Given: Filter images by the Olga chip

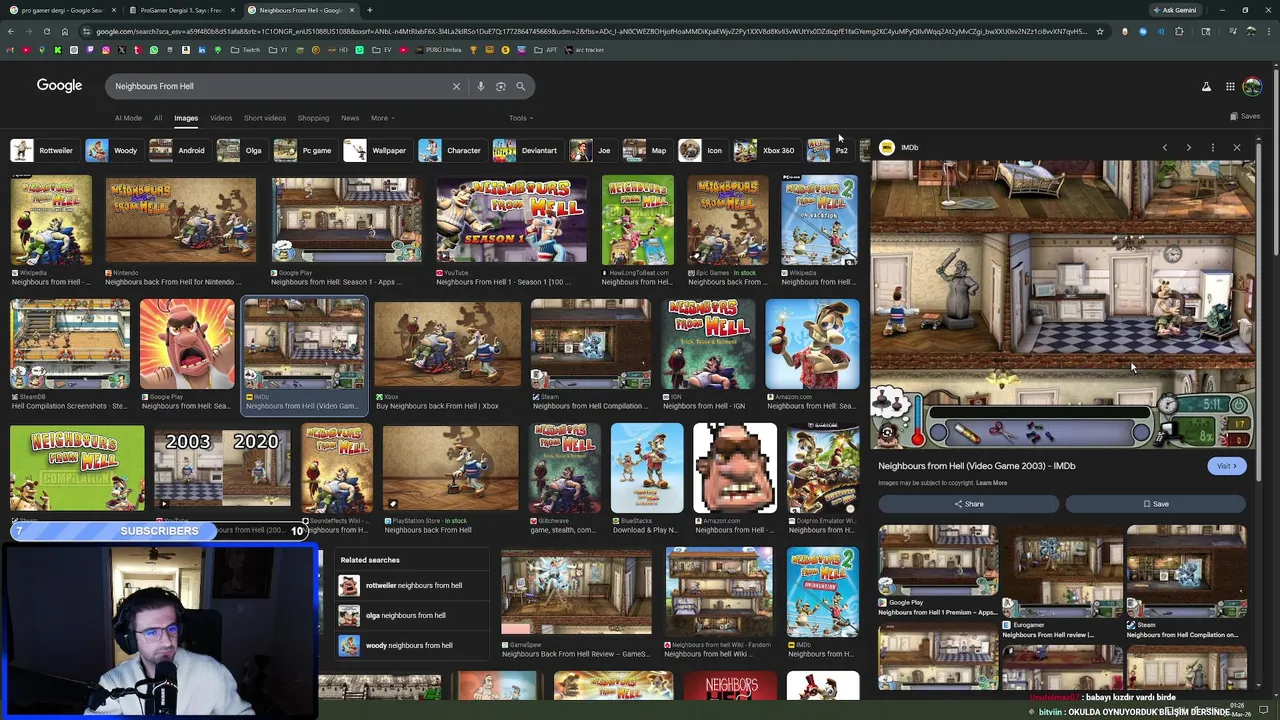Looking at the screenshot, I should (241, 150).
